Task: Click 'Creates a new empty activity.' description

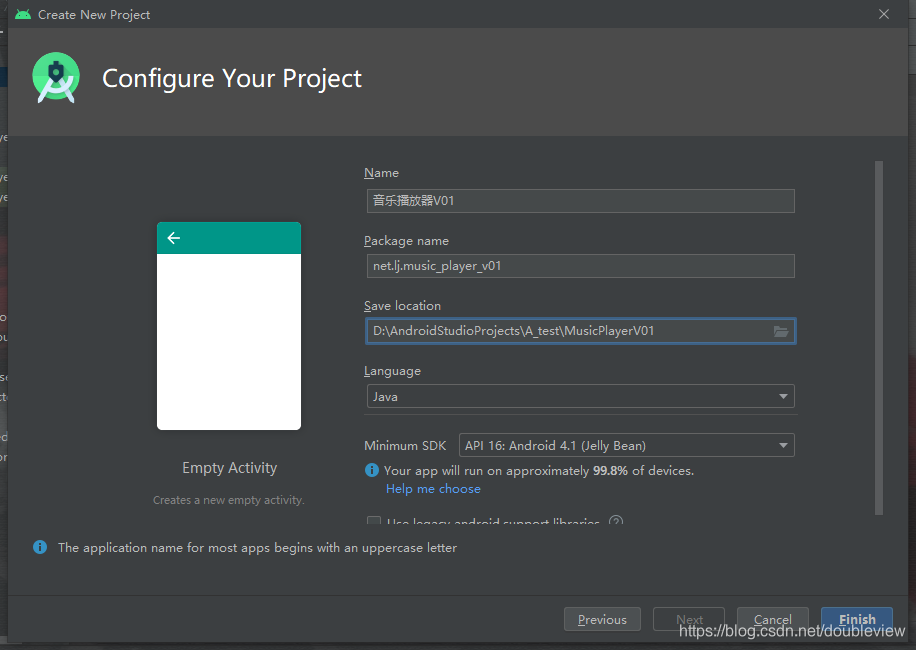Action: click(x=228, y=500)
